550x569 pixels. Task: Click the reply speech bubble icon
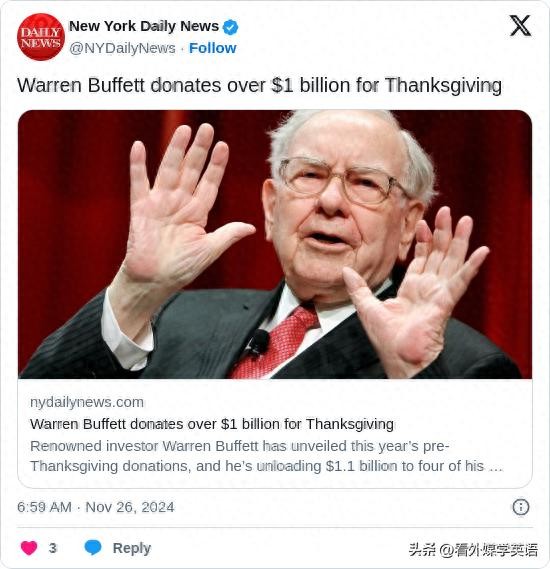(x=93, y=547)
